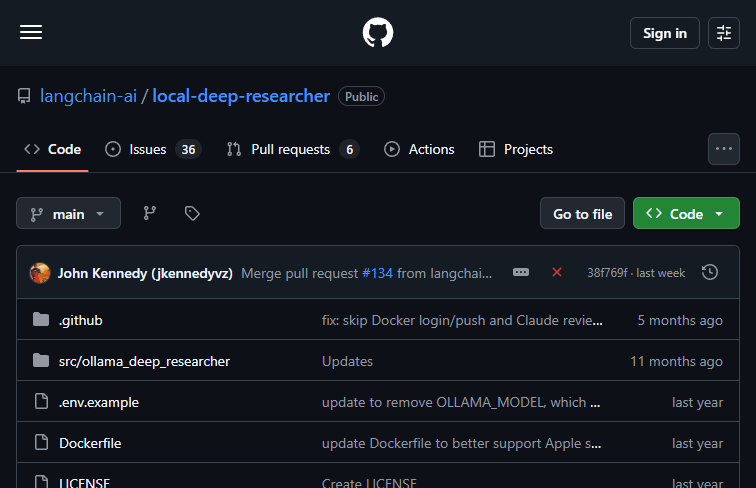Open the Projects tab
Image resolution: width=756 pixels, height=488 pixels.
(x=516, y=149)
